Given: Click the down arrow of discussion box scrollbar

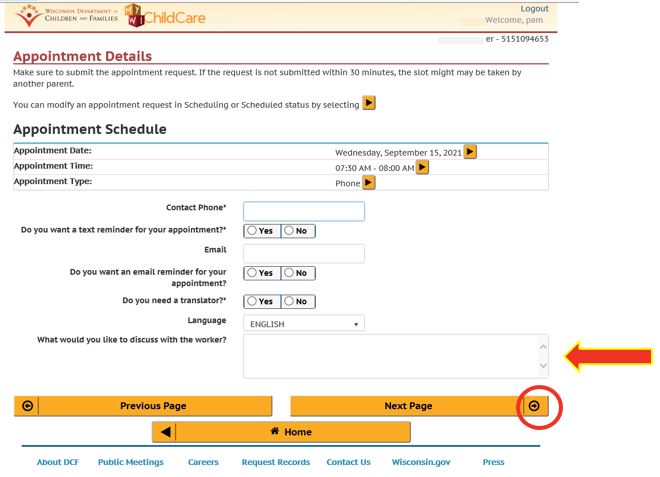Looking at the screenshot, I should pos(543,367).
